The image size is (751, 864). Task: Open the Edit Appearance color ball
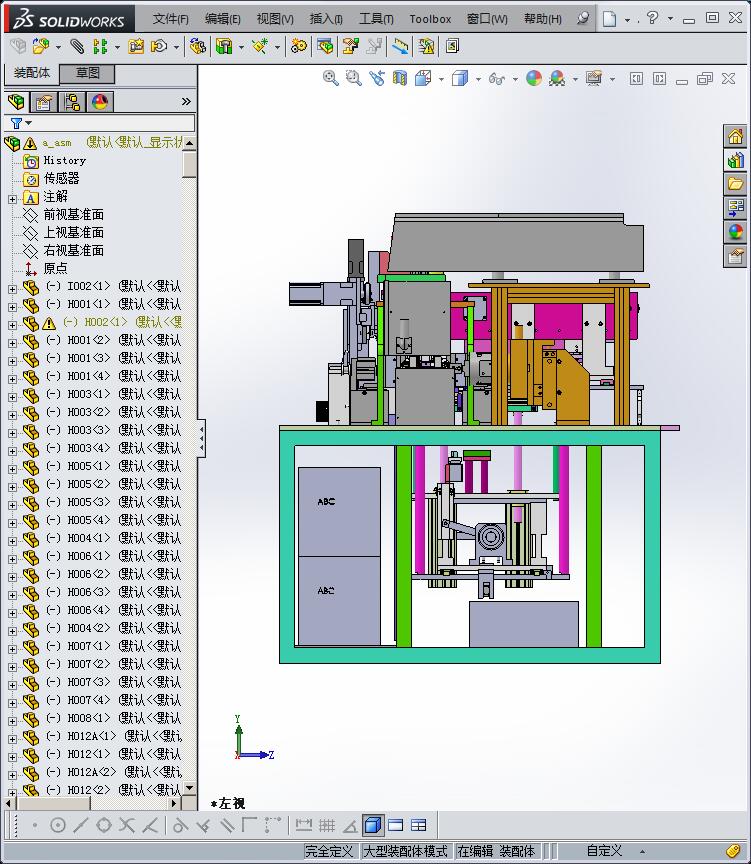[533, 78]
